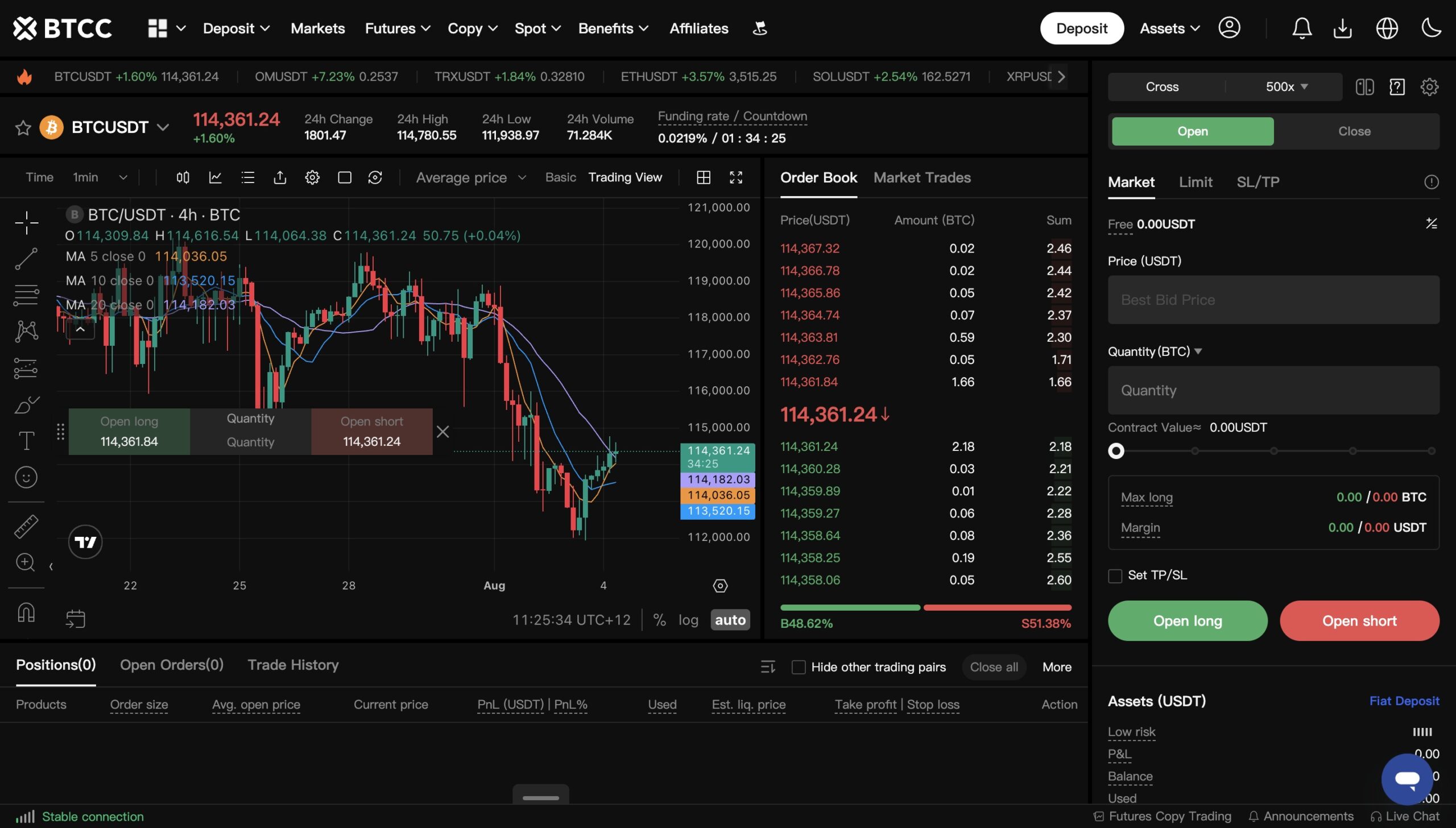Expand the Futures menu
This screenshot has height=828, width=1456.
397,28
